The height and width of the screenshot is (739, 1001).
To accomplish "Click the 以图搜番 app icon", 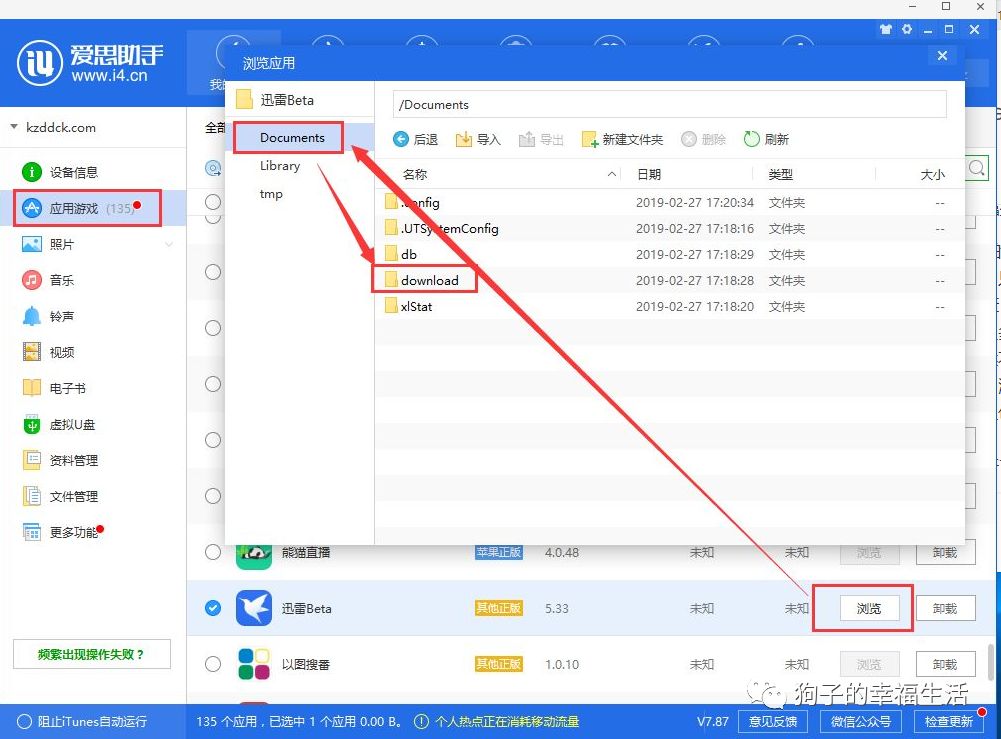I will point(253,664).
